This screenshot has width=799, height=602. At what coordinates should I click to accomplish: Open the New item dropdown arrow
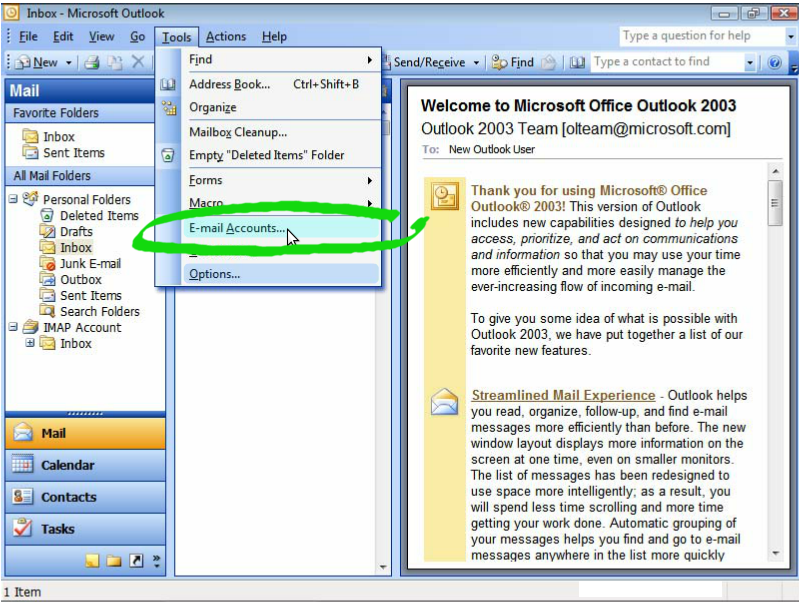pos(68,63)
